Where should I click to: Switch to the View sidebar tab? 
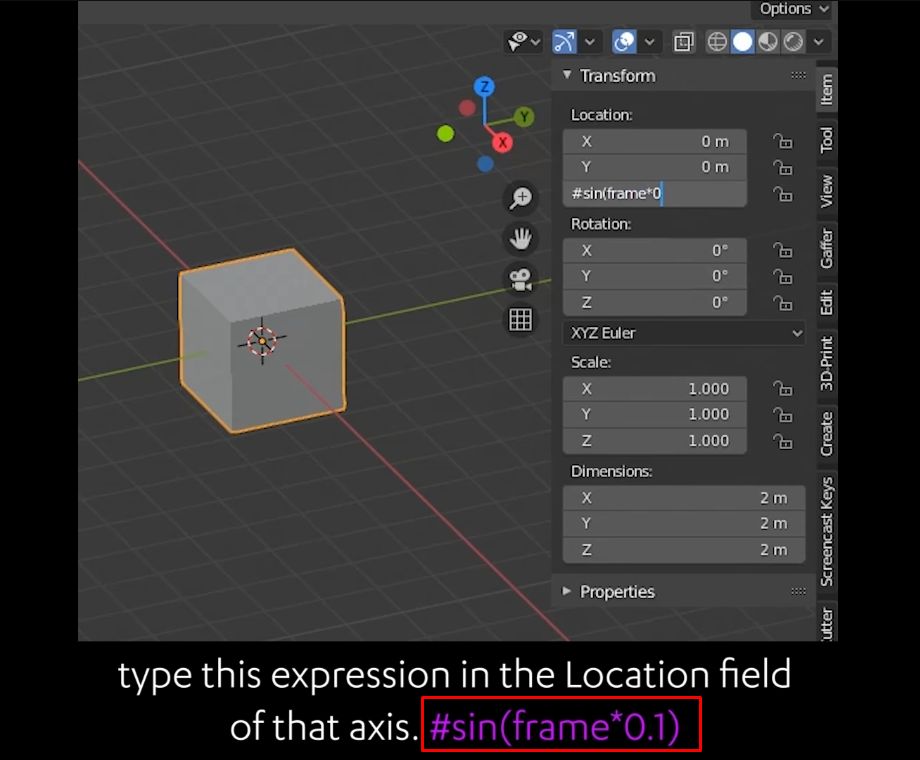(x=827, y=191)
